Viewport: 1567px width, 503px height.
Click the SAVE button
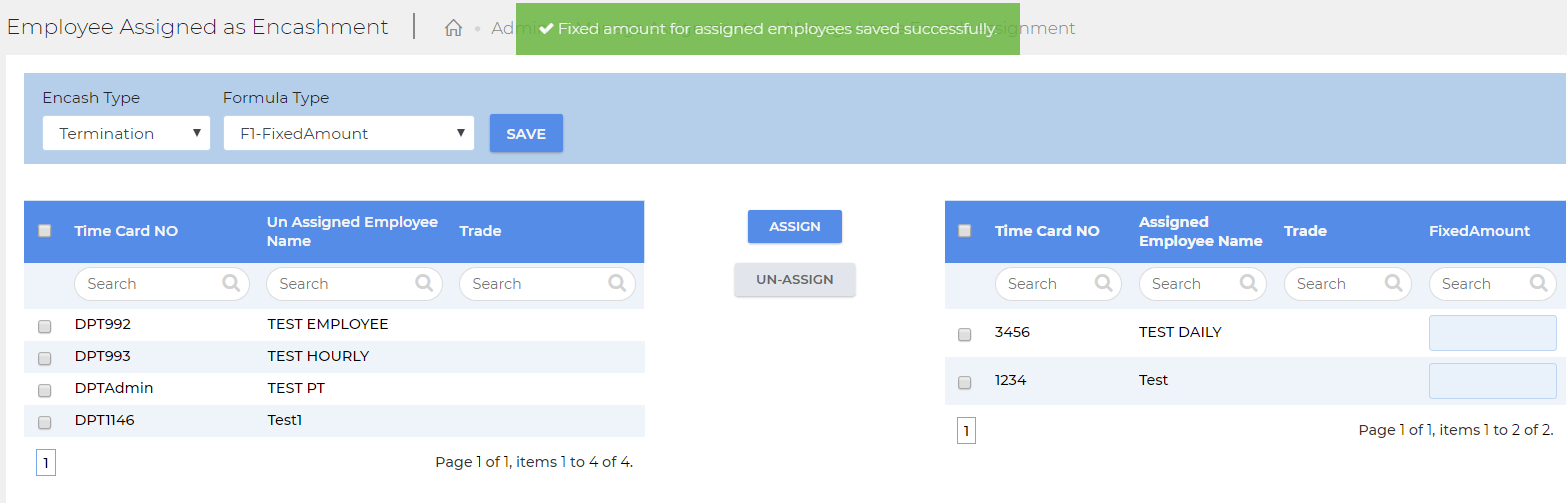pos(526,133)
